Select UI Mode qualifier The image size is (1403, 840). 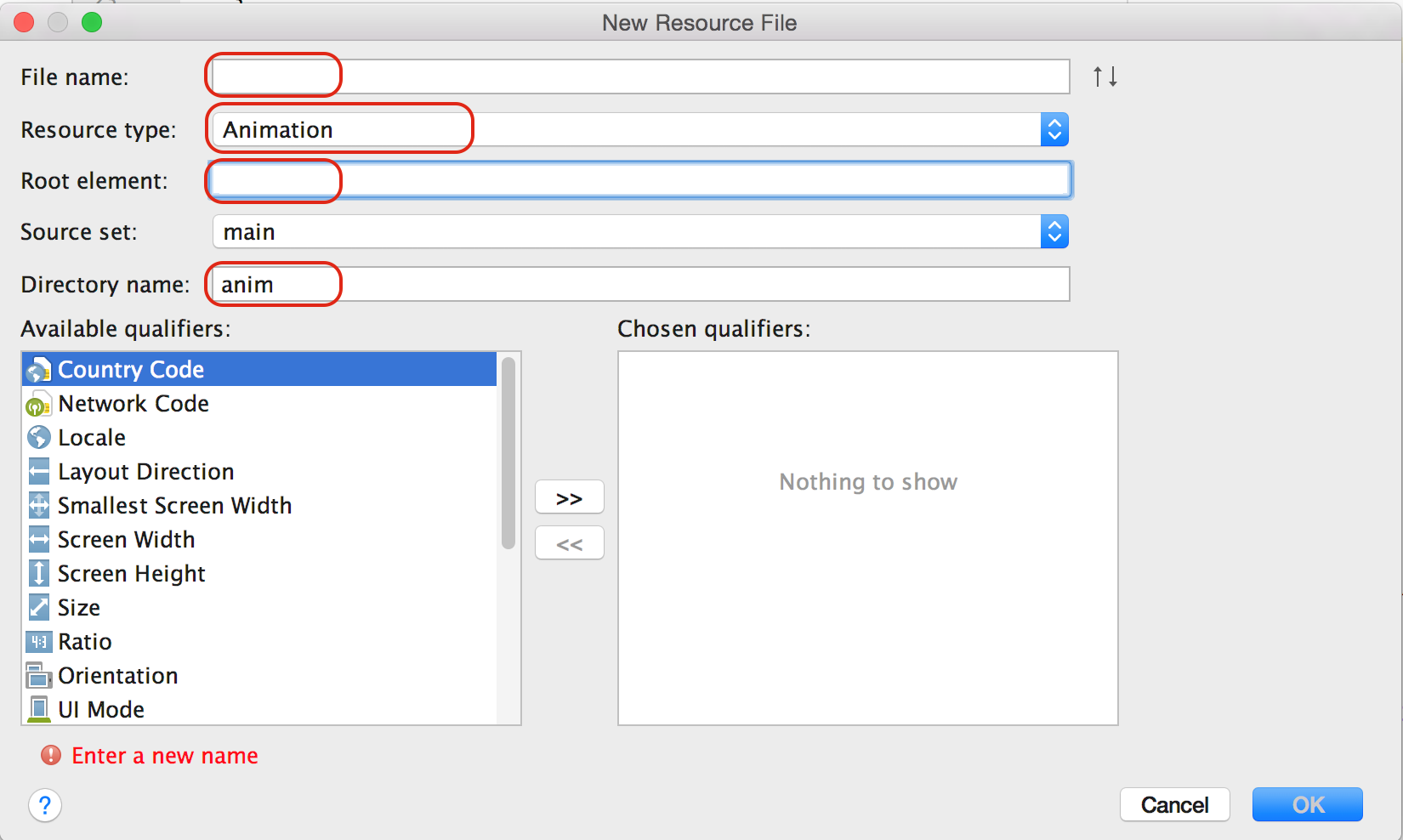click(259, 708)
